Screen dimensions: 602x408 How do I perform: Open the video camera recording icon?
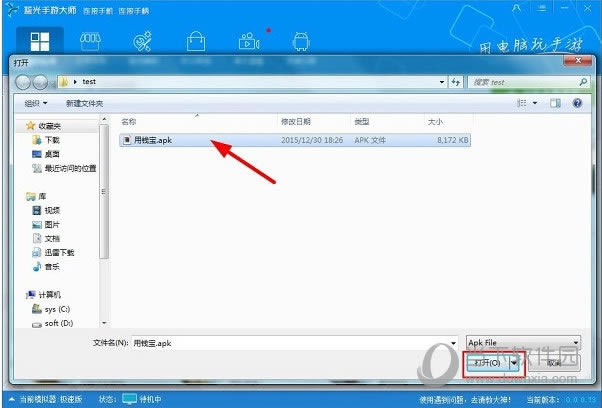[249, 41]
